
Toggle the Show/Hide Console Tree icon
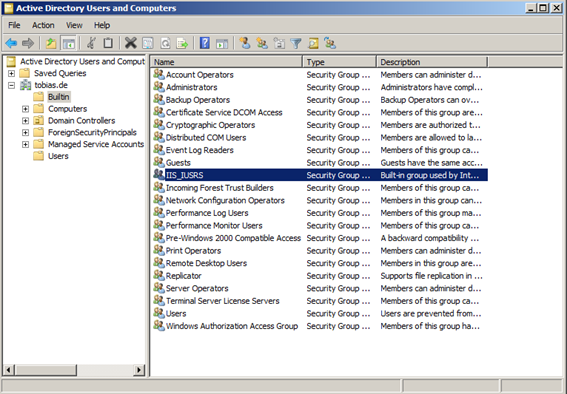coord(68,43)
